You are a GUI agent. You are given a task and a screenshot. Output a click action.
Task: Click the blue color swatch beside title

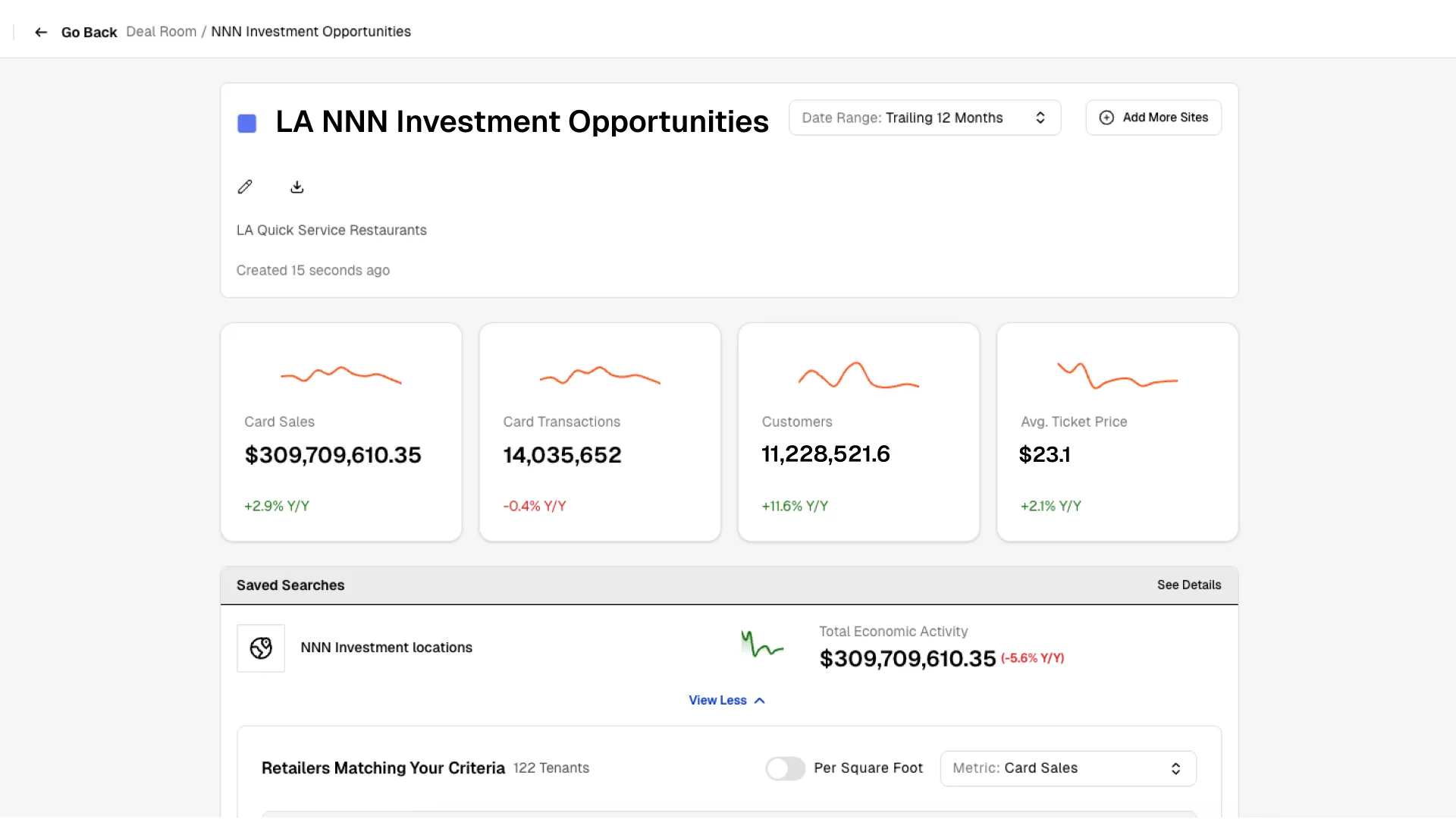(247, 123)
